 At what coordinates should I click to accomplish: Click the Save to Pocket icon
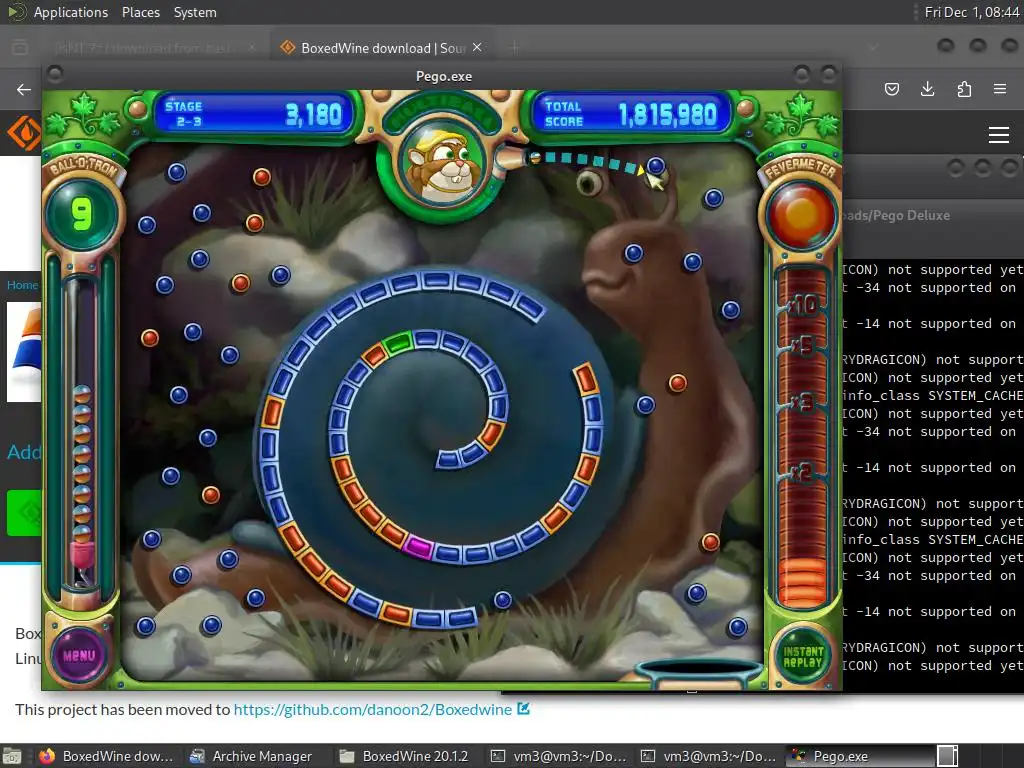click(892, 89)
